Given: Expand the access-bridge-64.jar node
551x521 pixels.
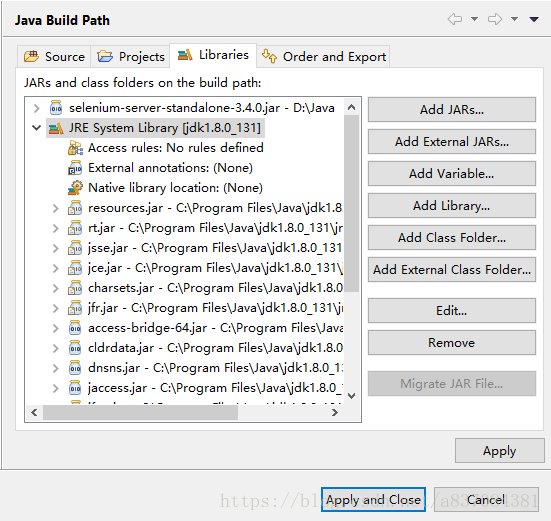Looking at the screenshot, I should [56, 328].
